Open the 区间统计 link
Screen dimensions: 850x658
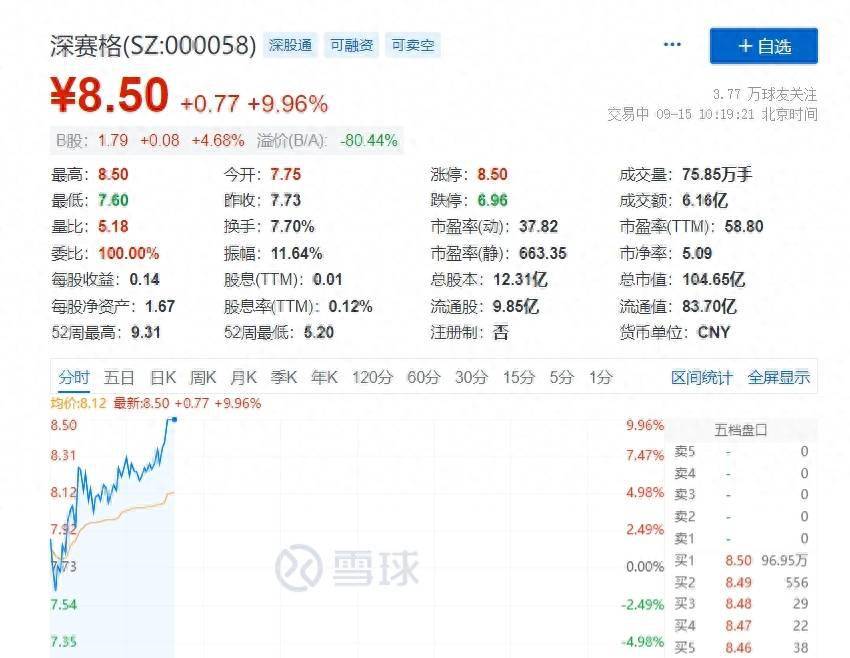(x=701, y=377)
